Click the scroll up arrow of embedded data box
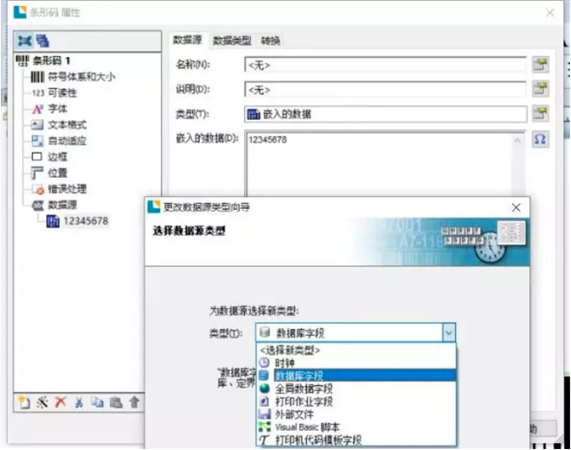The width and height of the screenshot is (571, 450). [x=517, y=140]
